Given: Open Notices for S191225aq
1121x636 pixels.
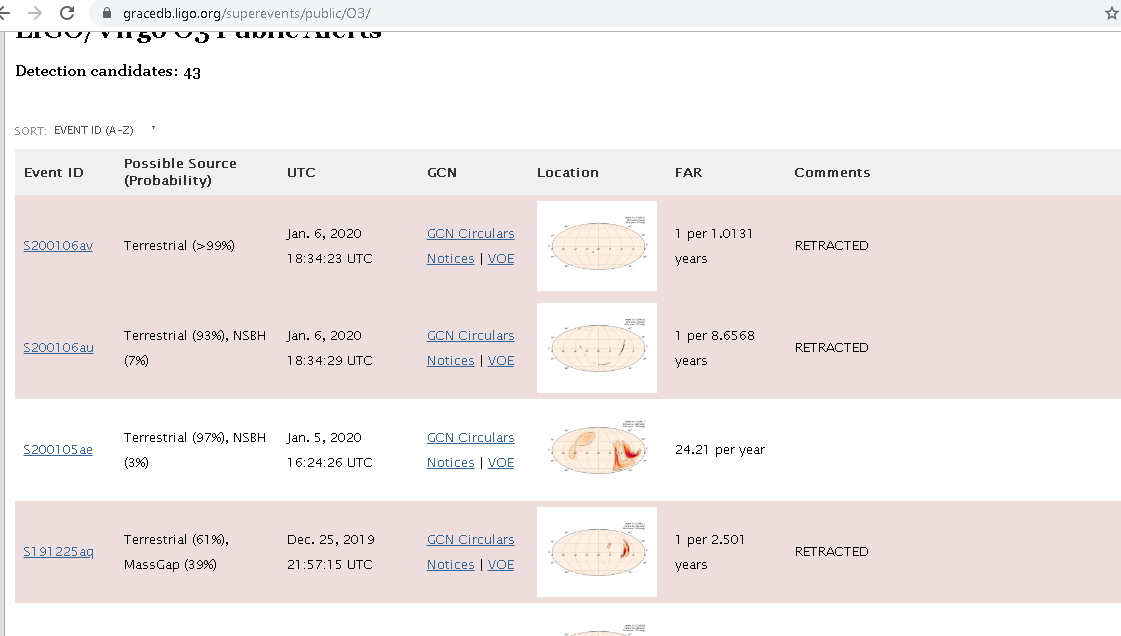Looking at the screenshot, I should point(450,565).
